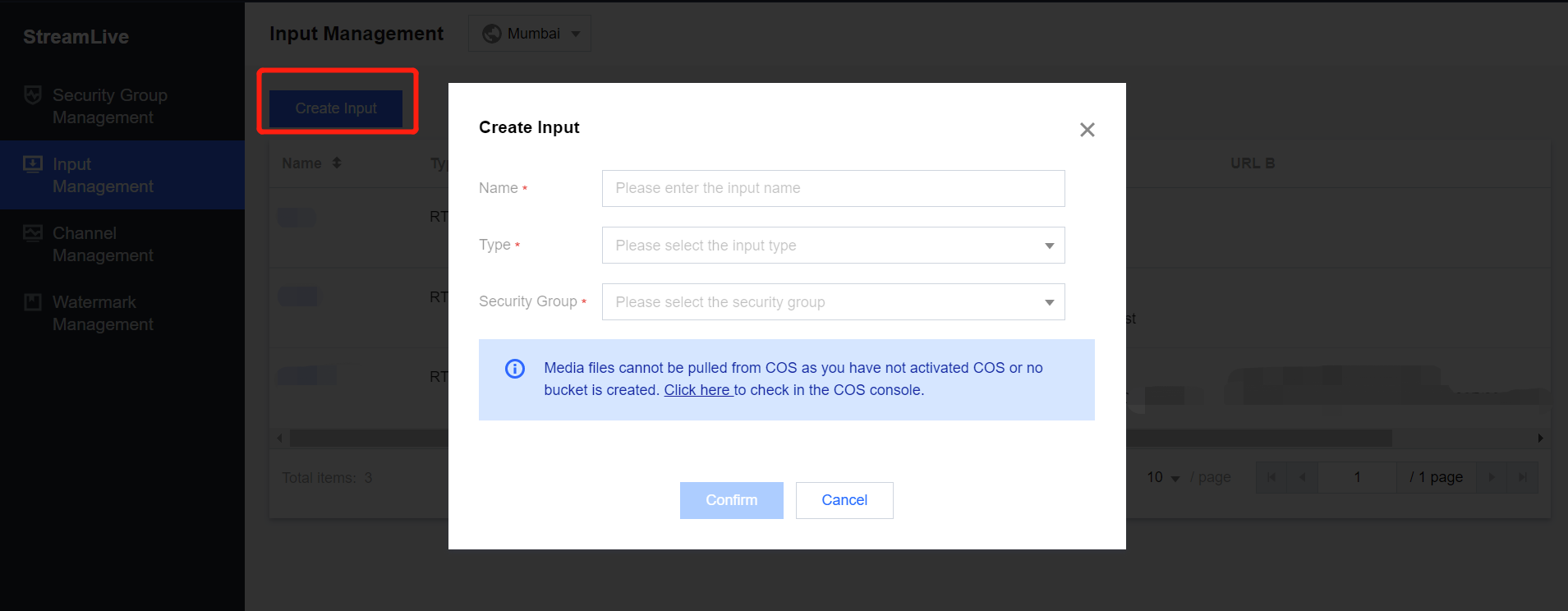The height and width of the screenshot is (611, 1568).
Task: Click the globe icon beside Mumbai
Action: click(492, 34)
